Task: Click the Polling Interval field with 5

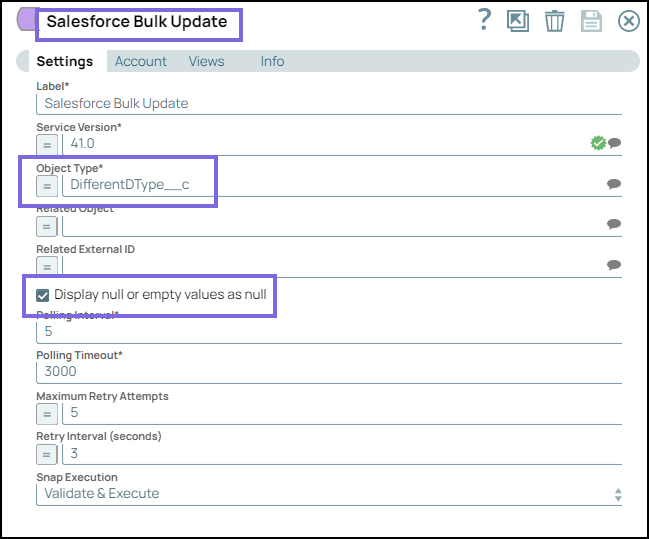Action: coord(329,332)
